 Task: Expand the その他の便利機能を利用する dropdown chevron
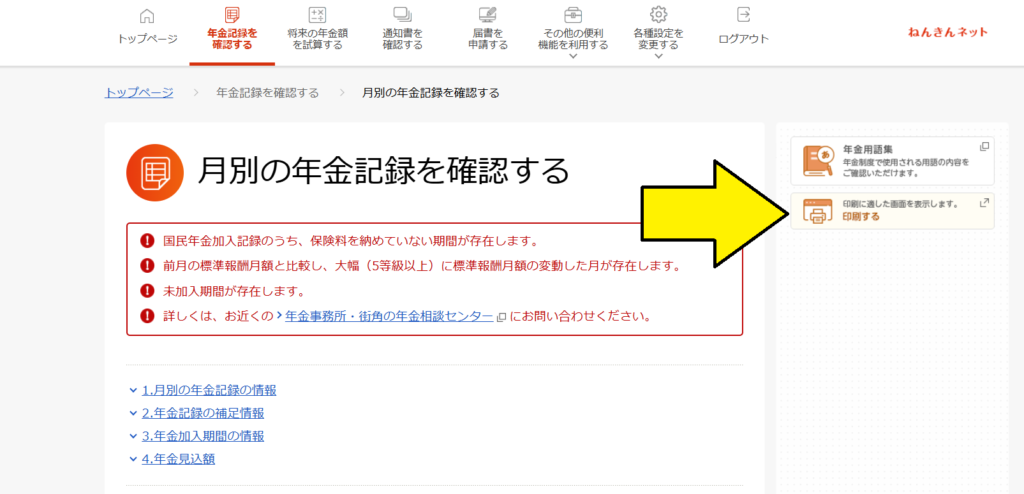pos(573,57)
